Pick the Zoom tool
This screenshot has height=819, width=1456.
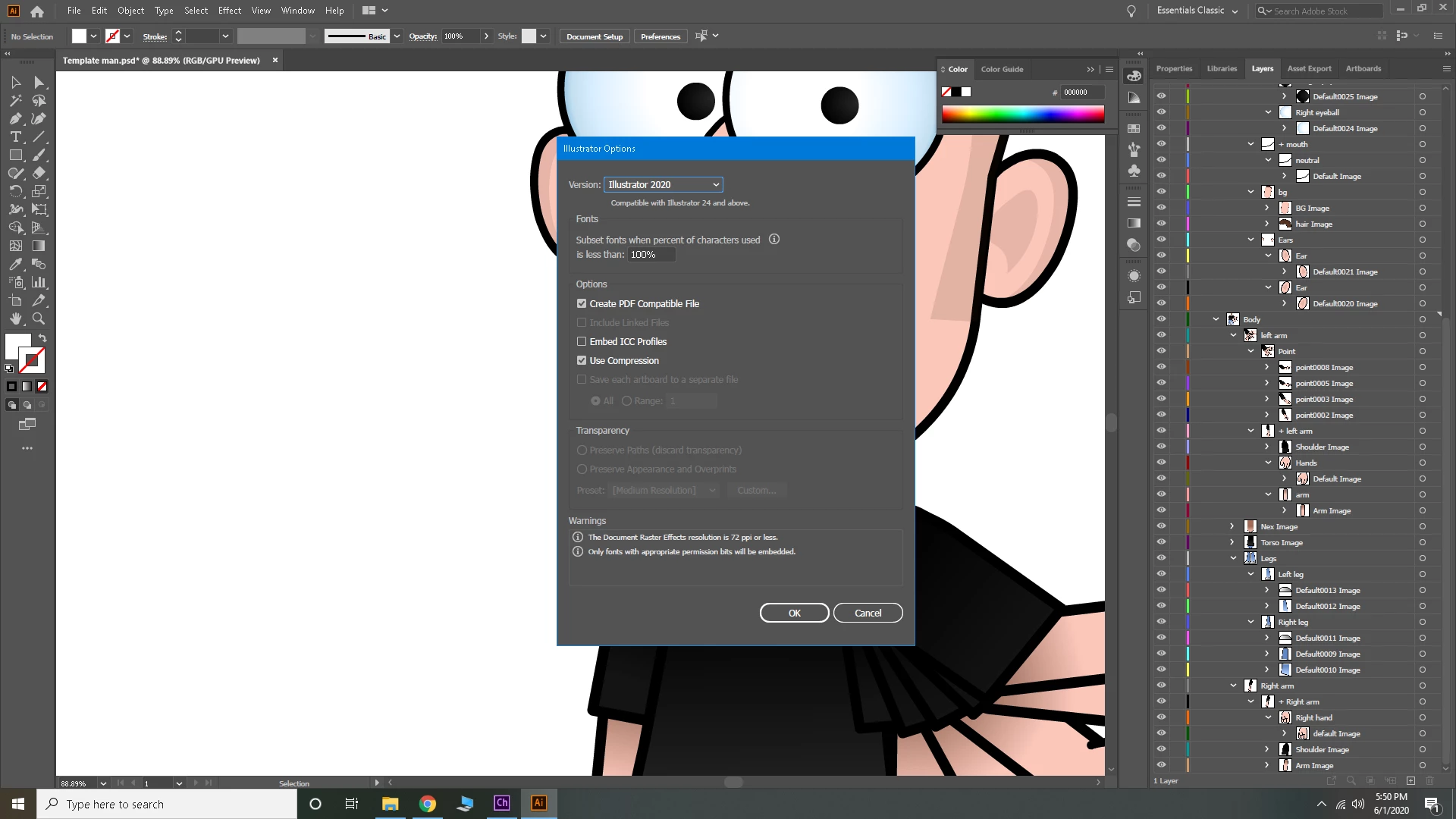[x=39, y=318]
